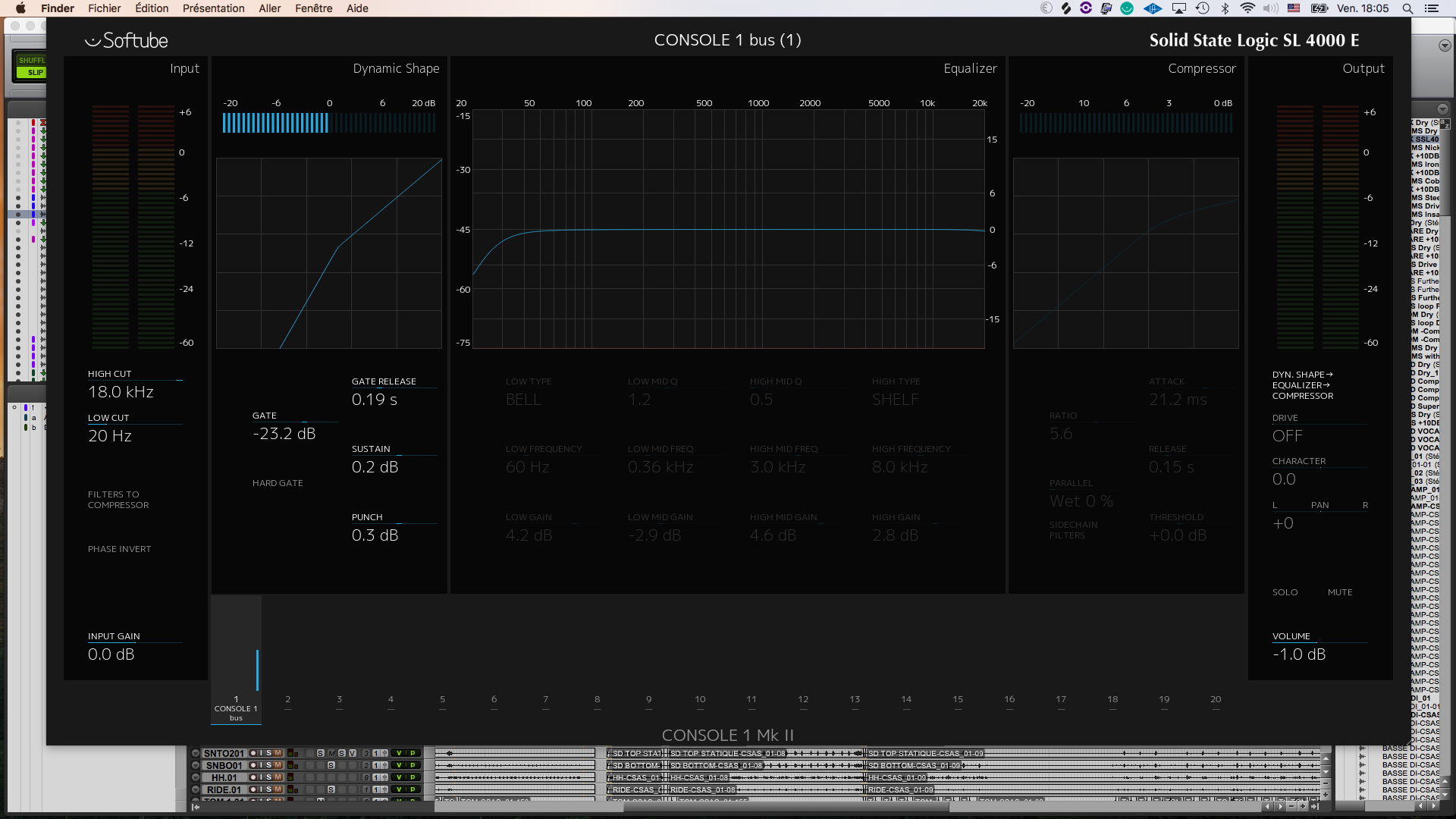Toggle Hard Gate mode
1456x819 pixels.
pyautogui.click(x=278, y=483)
